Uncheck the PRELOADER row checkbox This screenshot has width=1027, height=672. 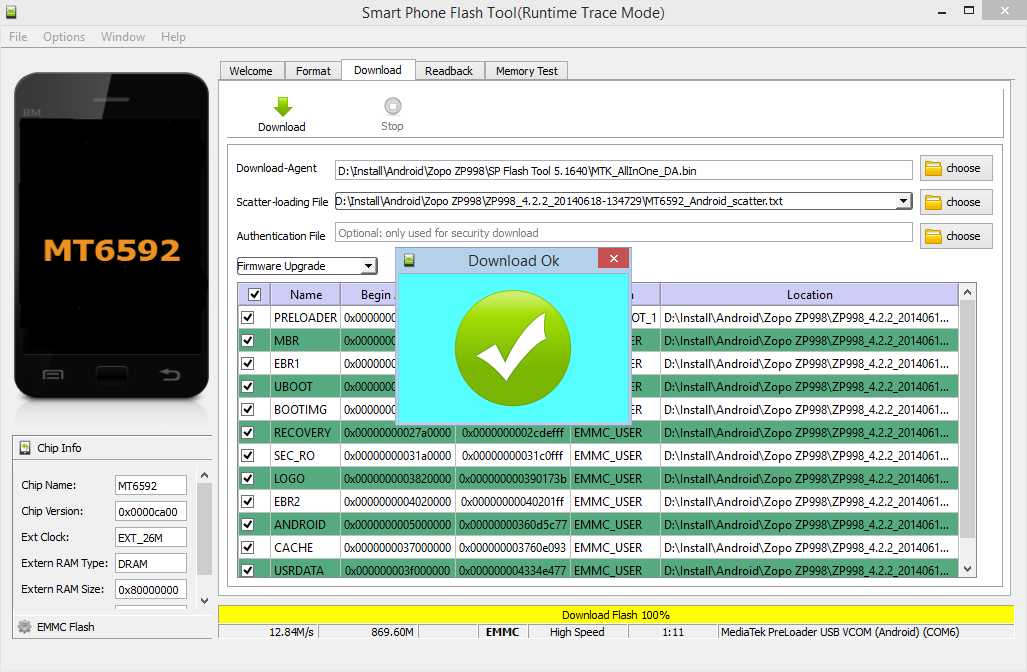tap(248, 318)
